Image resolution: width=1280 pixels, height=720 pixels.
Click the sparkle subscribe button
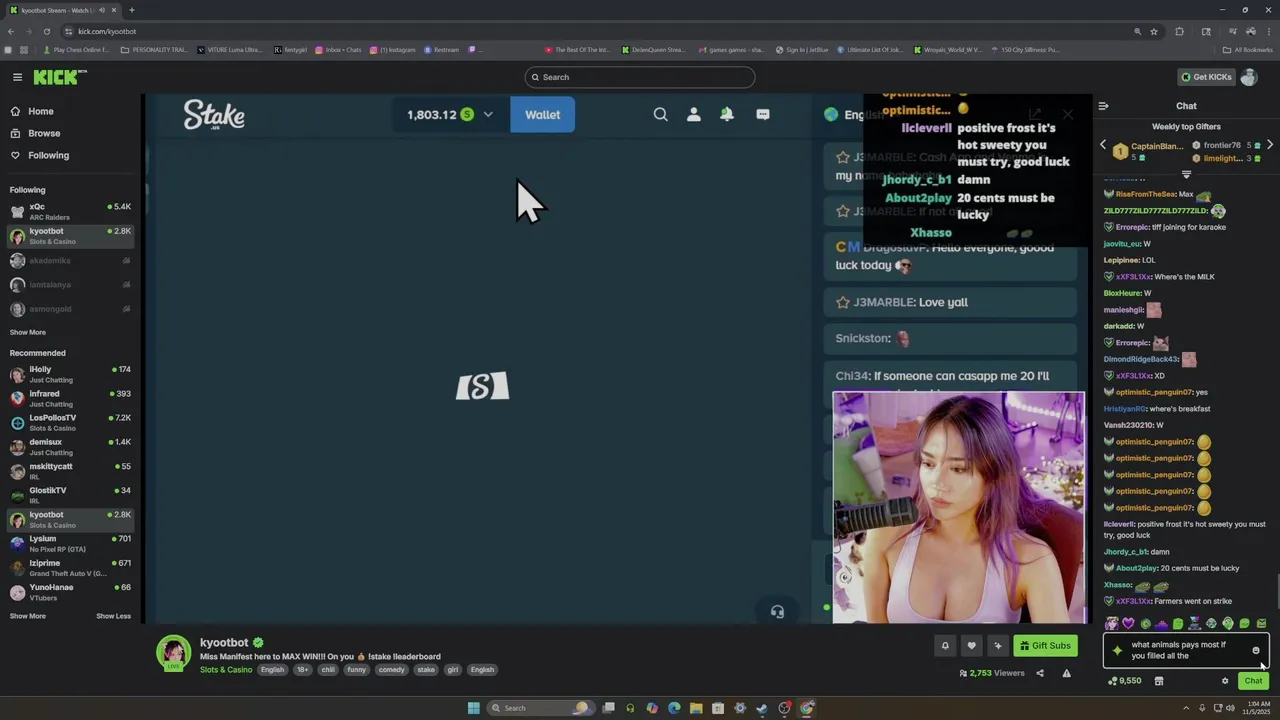click(997, 646)
